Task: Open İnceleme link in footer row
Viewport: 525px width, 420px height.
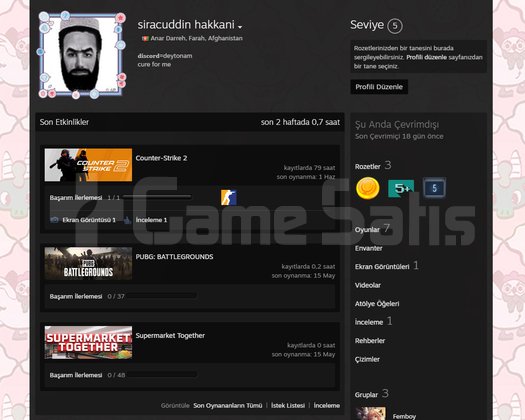Action: coord(327,406)
